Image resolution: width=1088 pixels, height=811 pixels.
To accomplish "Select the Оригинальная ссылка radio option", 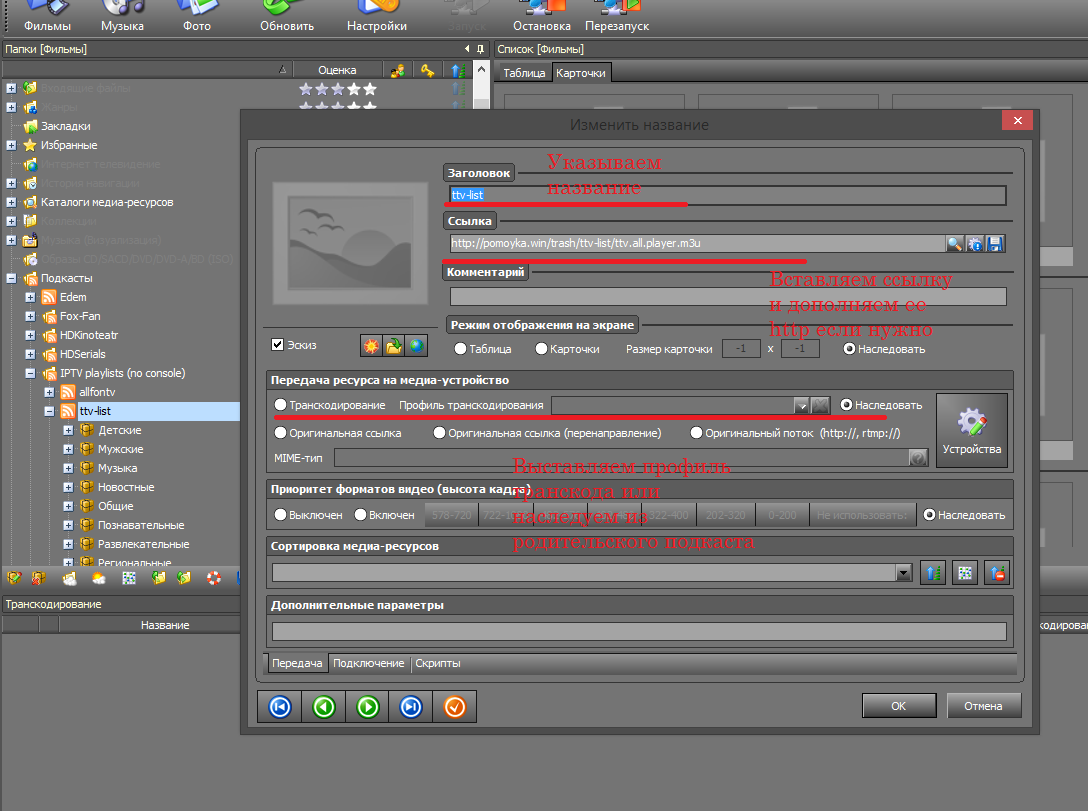I will 281,433.
